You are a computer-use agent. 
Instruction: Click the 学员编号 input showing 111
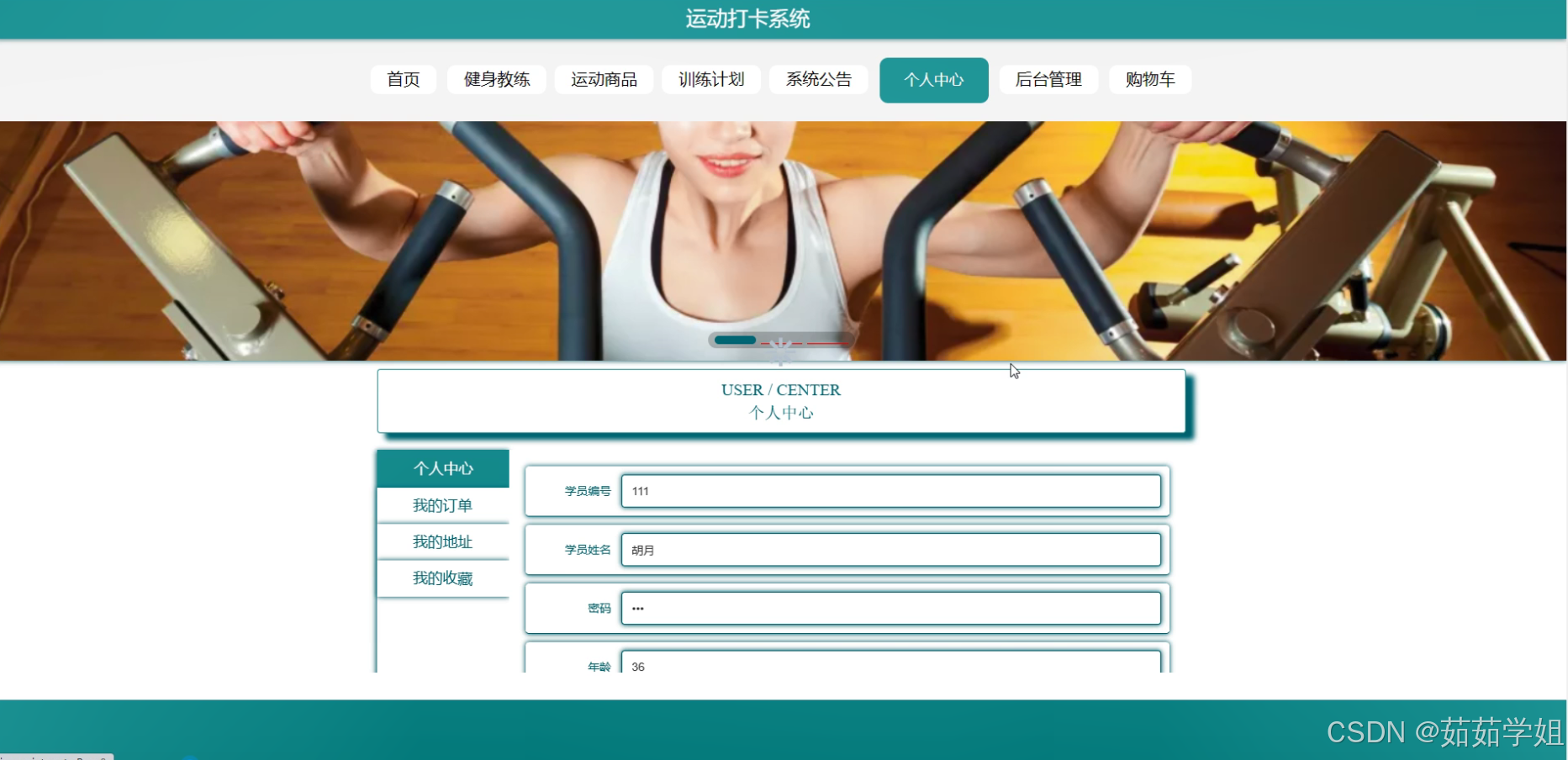[x=890, y=491]
